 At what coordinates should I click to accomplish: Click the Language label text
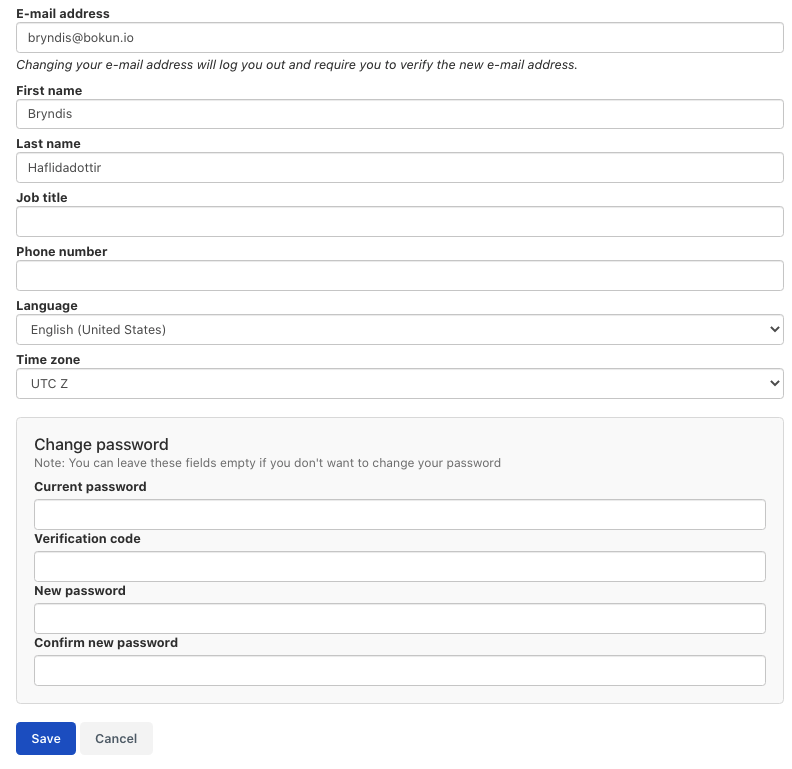46,306
